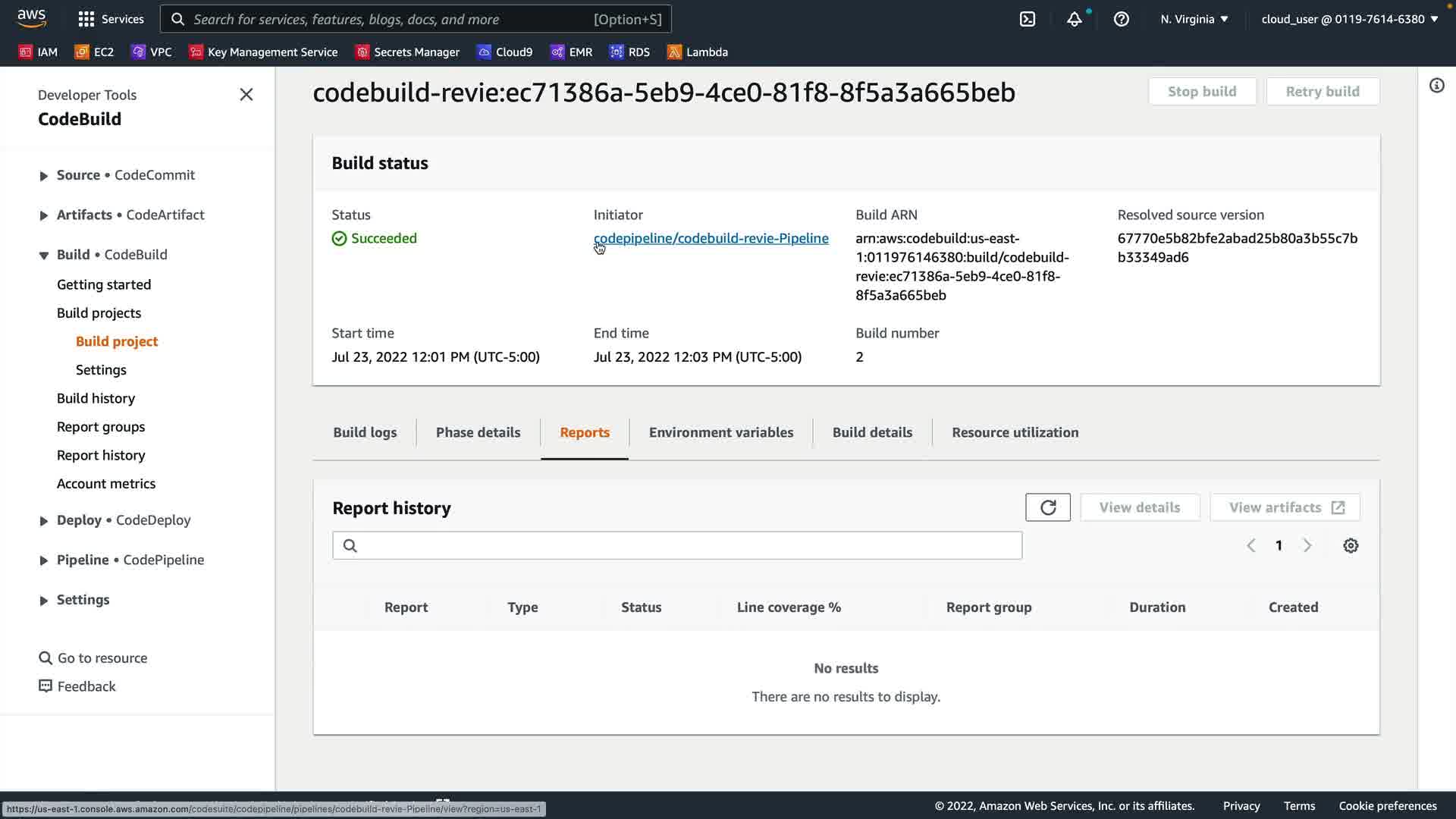Go to next report page arrow
1456x819 pixels.
pyautogui.click(x=1307, y=546)
